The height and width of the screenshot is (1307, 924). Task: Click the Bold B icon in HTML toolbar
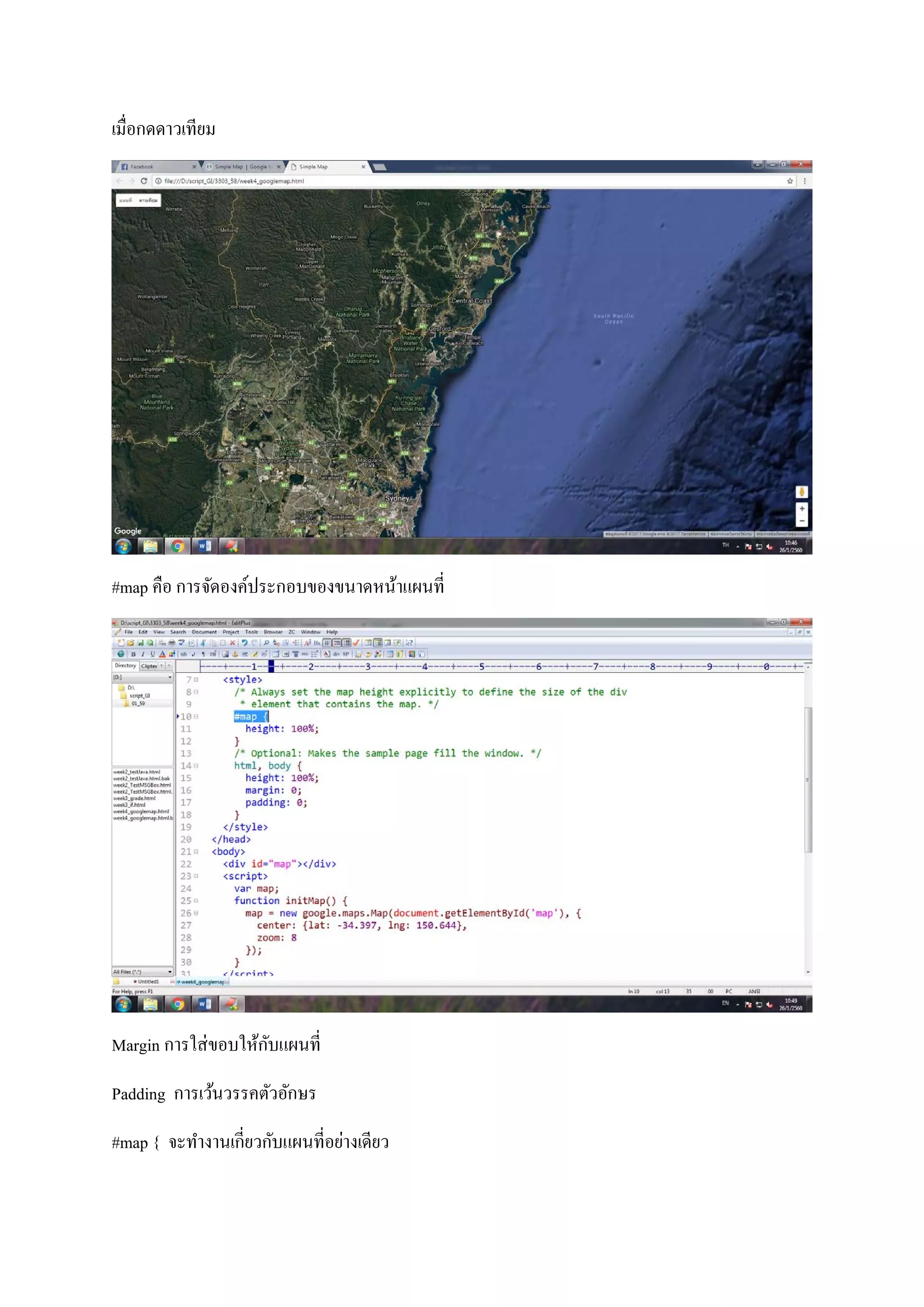(133, 654)
